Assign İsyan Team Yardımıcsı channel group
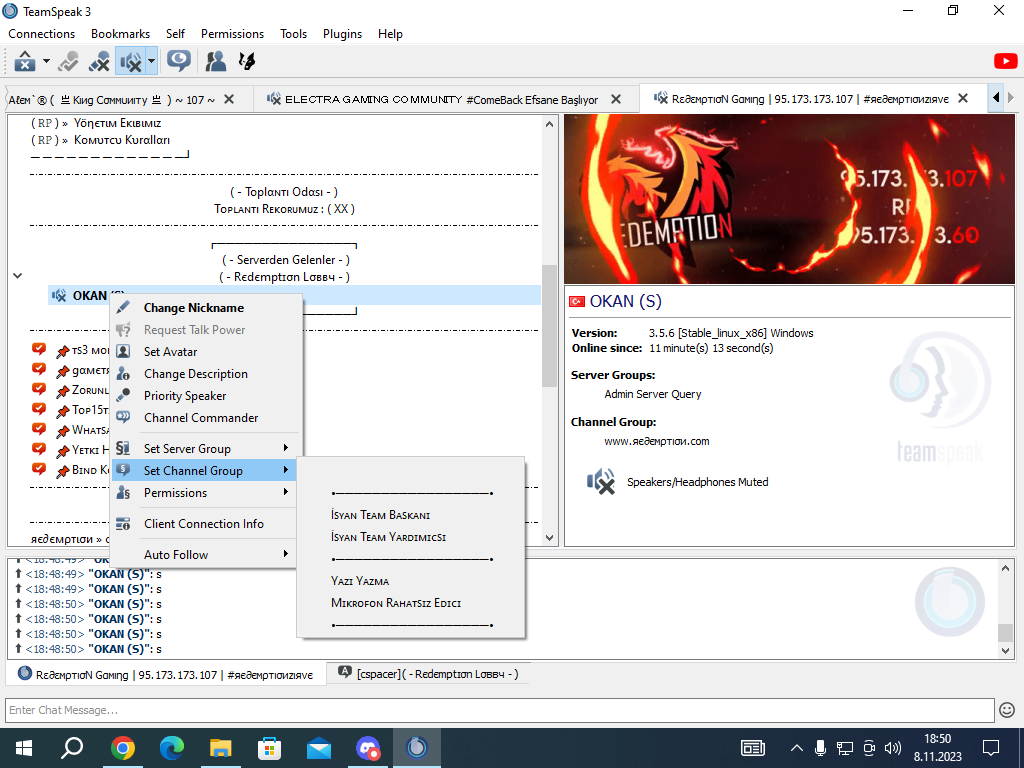The height and width of the screenshot is (768, 1024). pyautogui.click(x=411, y=537)
